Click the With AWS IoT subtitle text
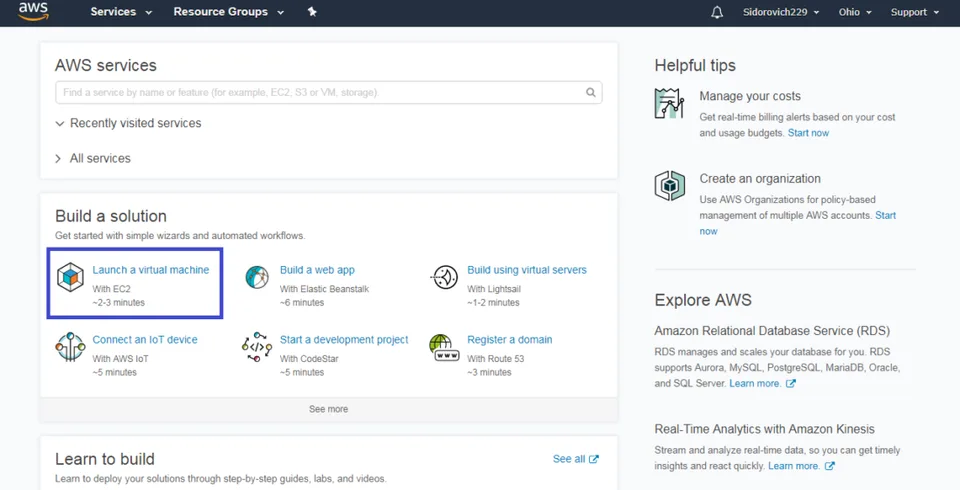This screenshot has width=960, height=490. pos(121,359)
